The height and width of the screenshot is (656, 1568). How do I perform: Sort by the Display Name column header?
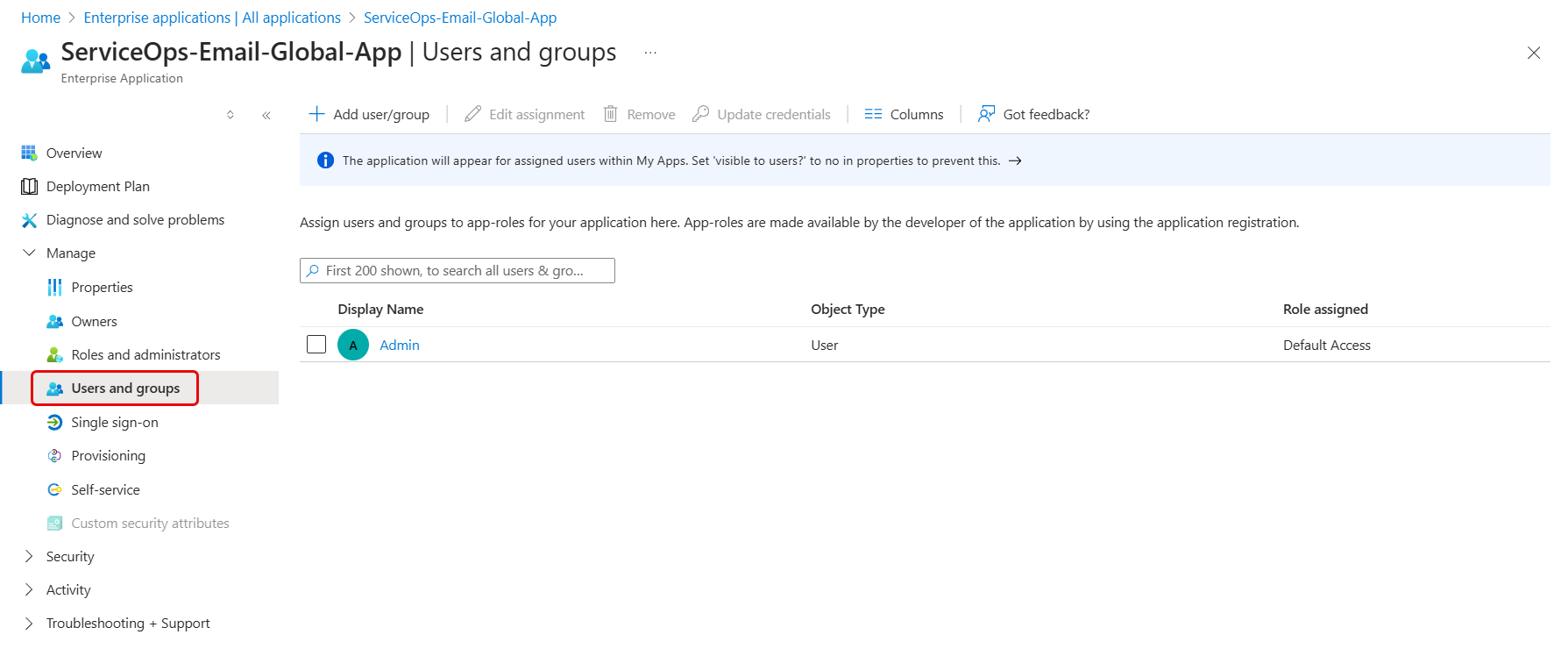click(380, 310)
